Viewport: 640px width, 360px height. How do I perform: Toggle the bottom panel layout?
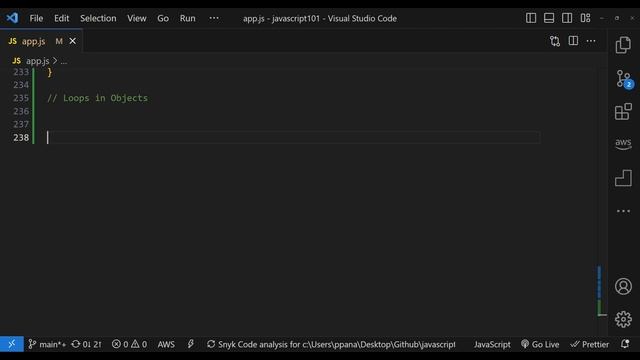[x=549, y=18]
